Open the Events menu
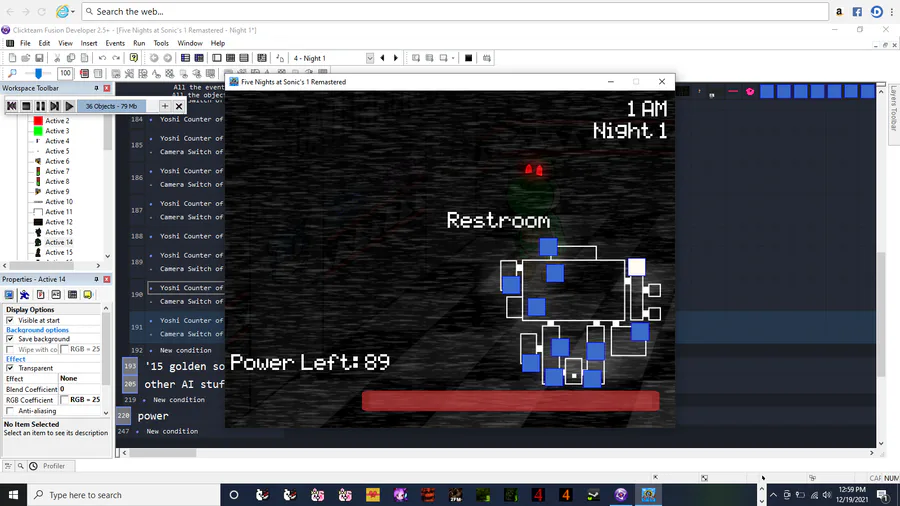Viewport: 900px width, 506px height. coord(115,43)
